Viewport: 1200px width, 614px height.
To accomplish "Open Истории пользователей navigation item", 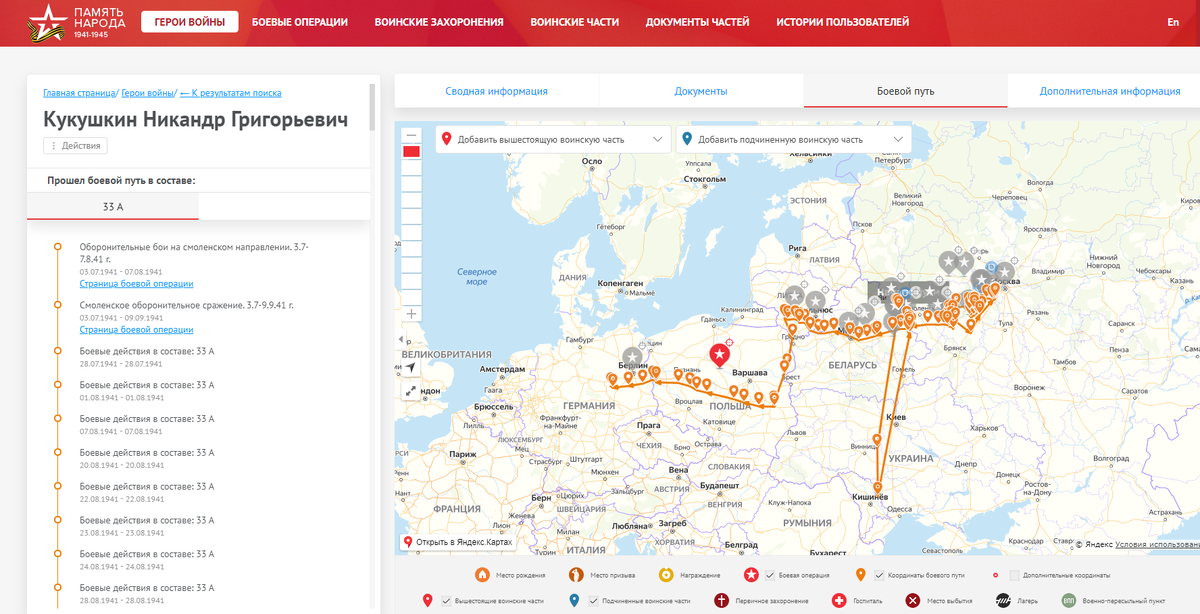I will tap(843, 22).
